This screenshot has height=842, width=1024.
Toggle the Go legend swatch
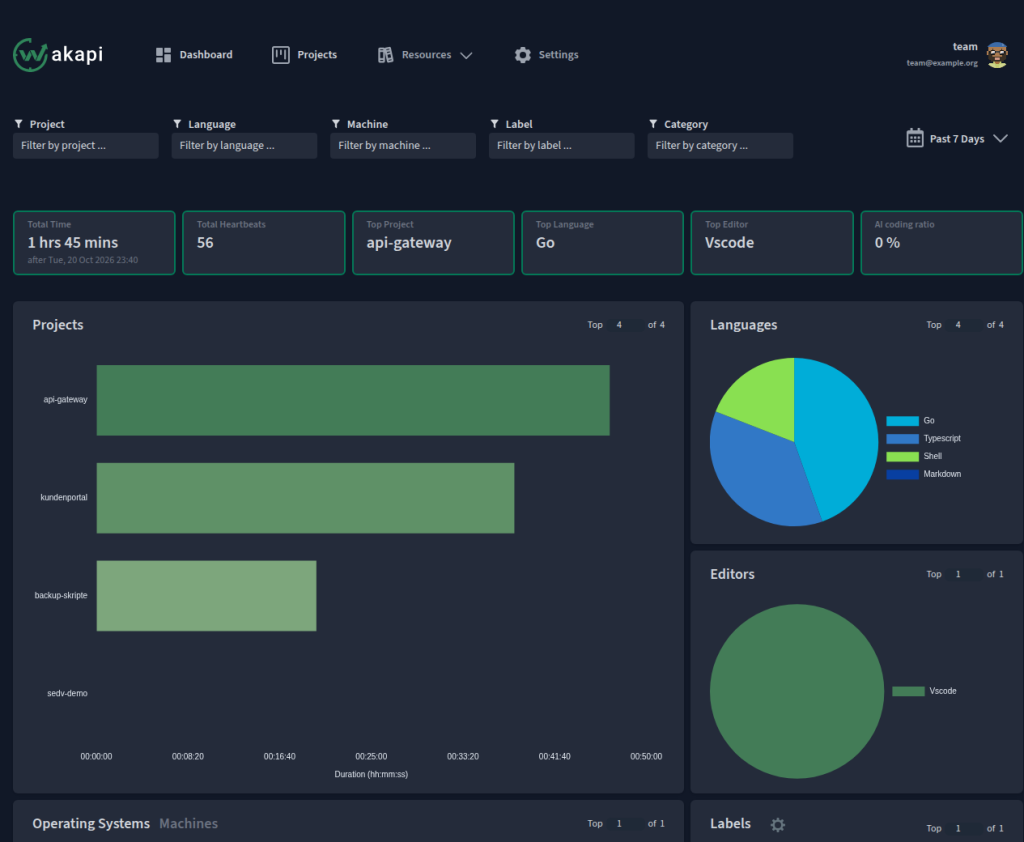click(x=903, y=421)
